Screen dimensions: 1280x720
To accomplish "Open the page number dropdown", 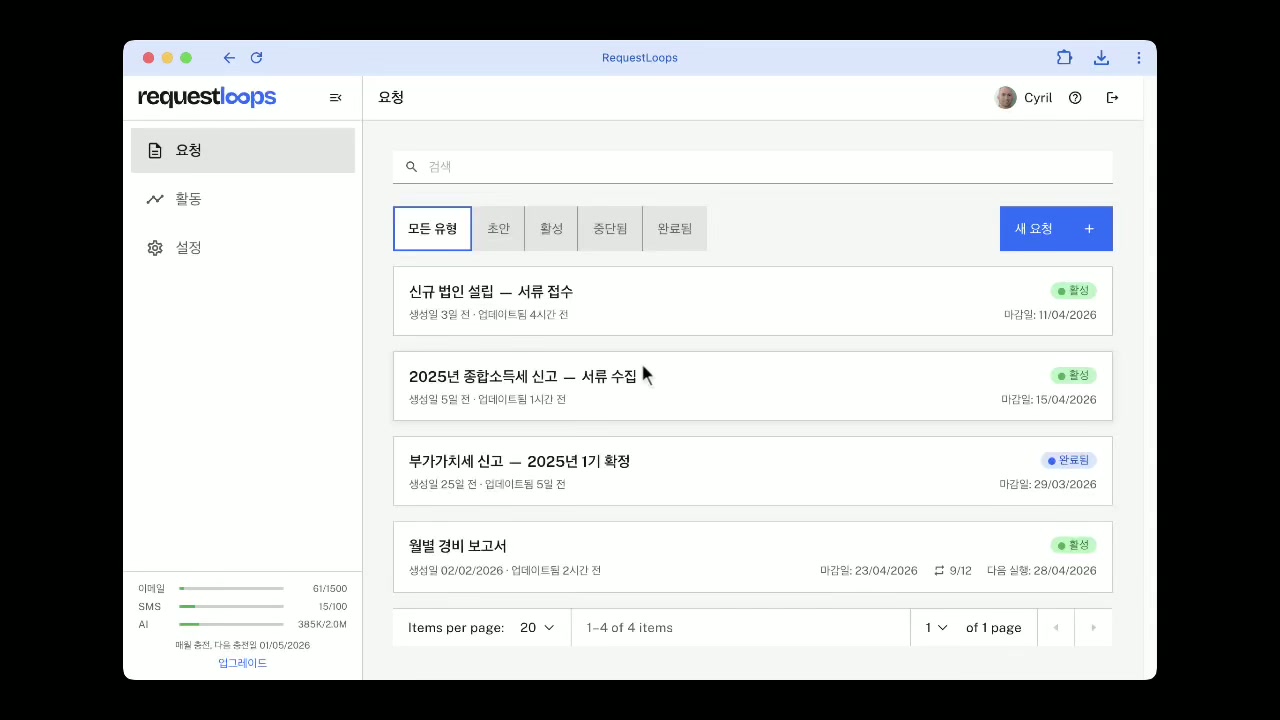I will 936,628.
